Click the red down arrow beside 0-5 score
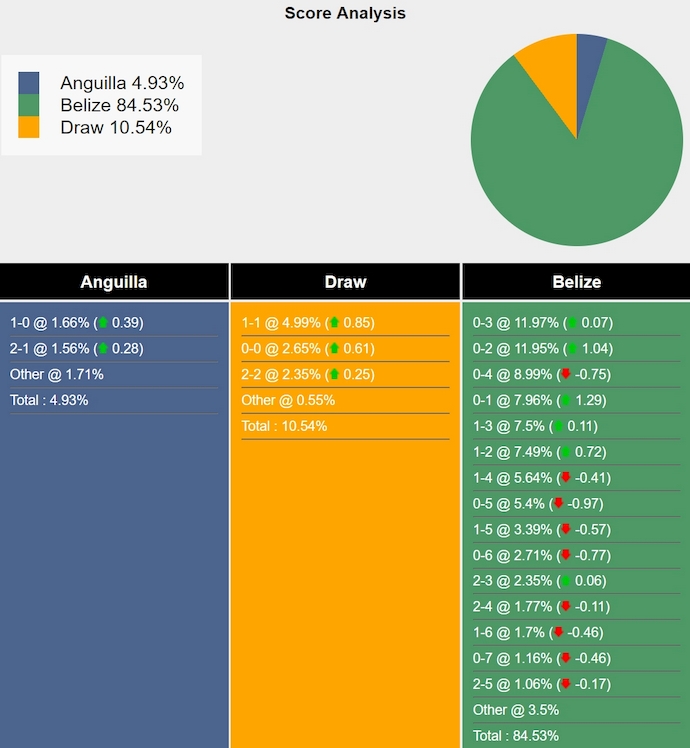The width and height of the screenshot is (690, 748). point(558,504)
